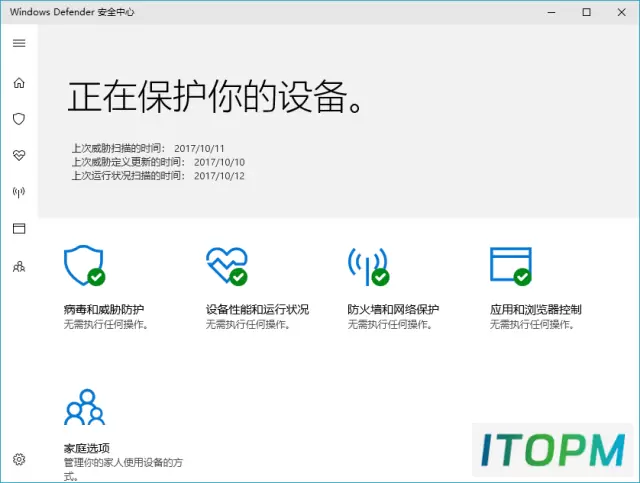The height and width of the screenshot is (483, 640).
Task: Click 无需执行任何操作 under 病毒和威胁防护
Action: tap(105, 325)
